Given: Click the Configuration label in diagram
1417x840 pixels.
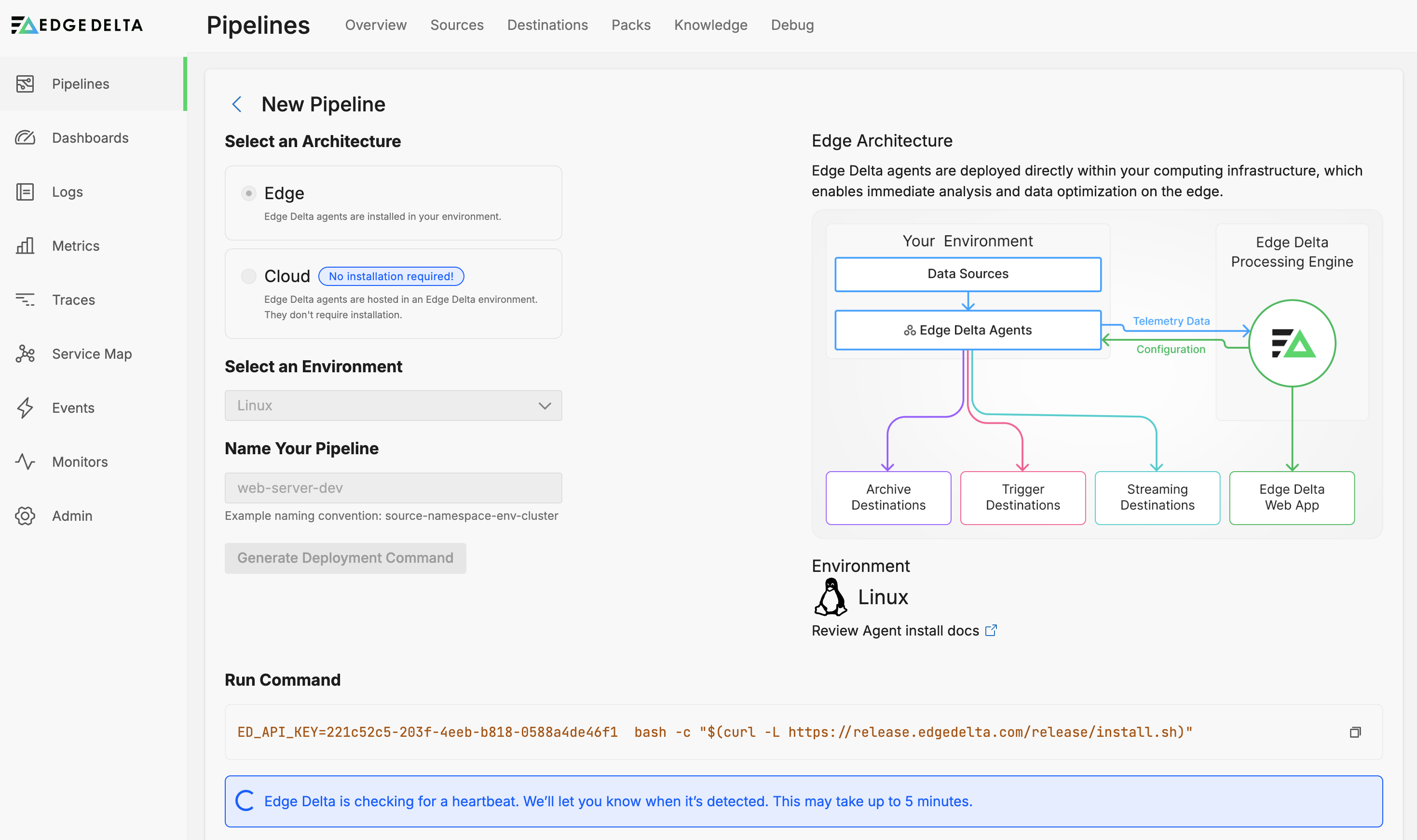Looking at the screenshot, I should point(1171,349).
